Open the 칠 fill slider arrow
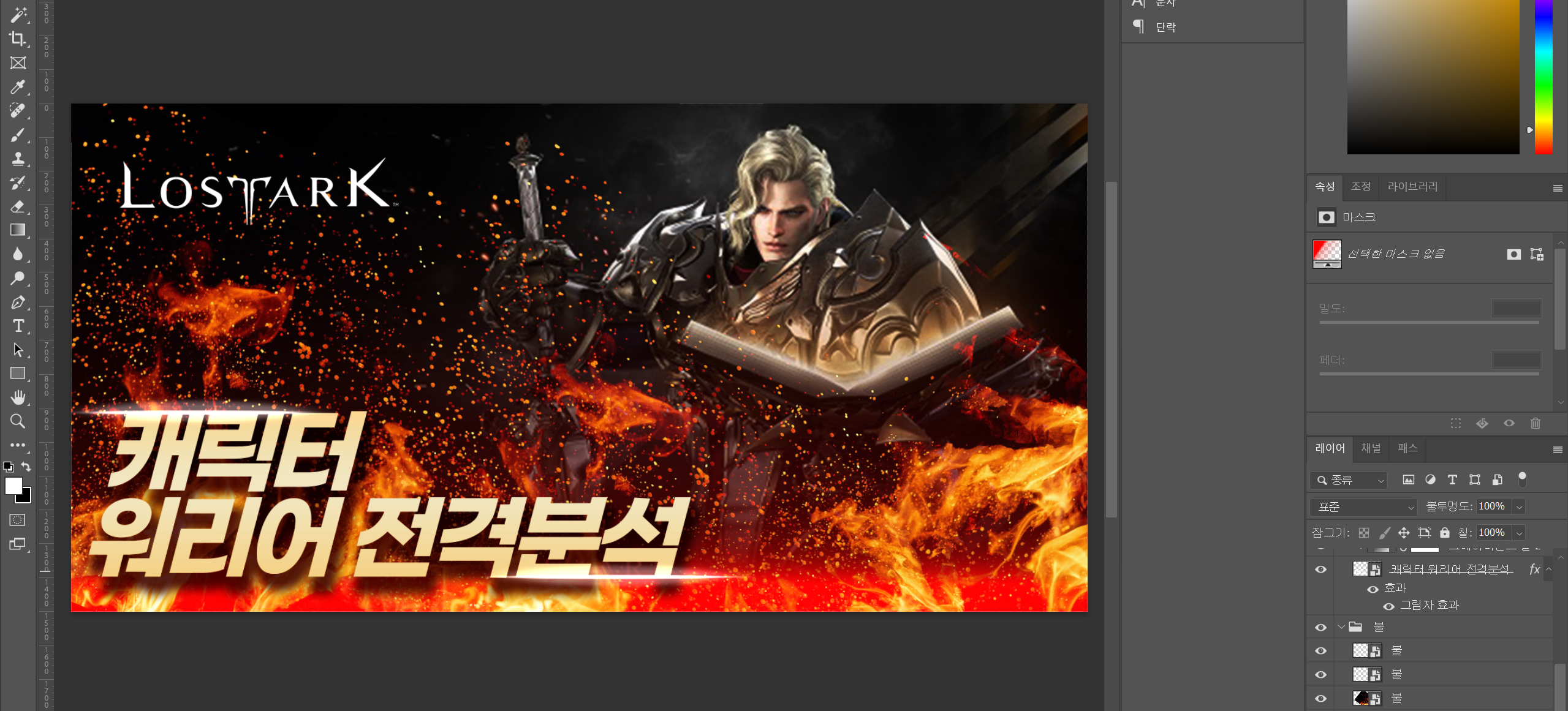 [1519, 533]
